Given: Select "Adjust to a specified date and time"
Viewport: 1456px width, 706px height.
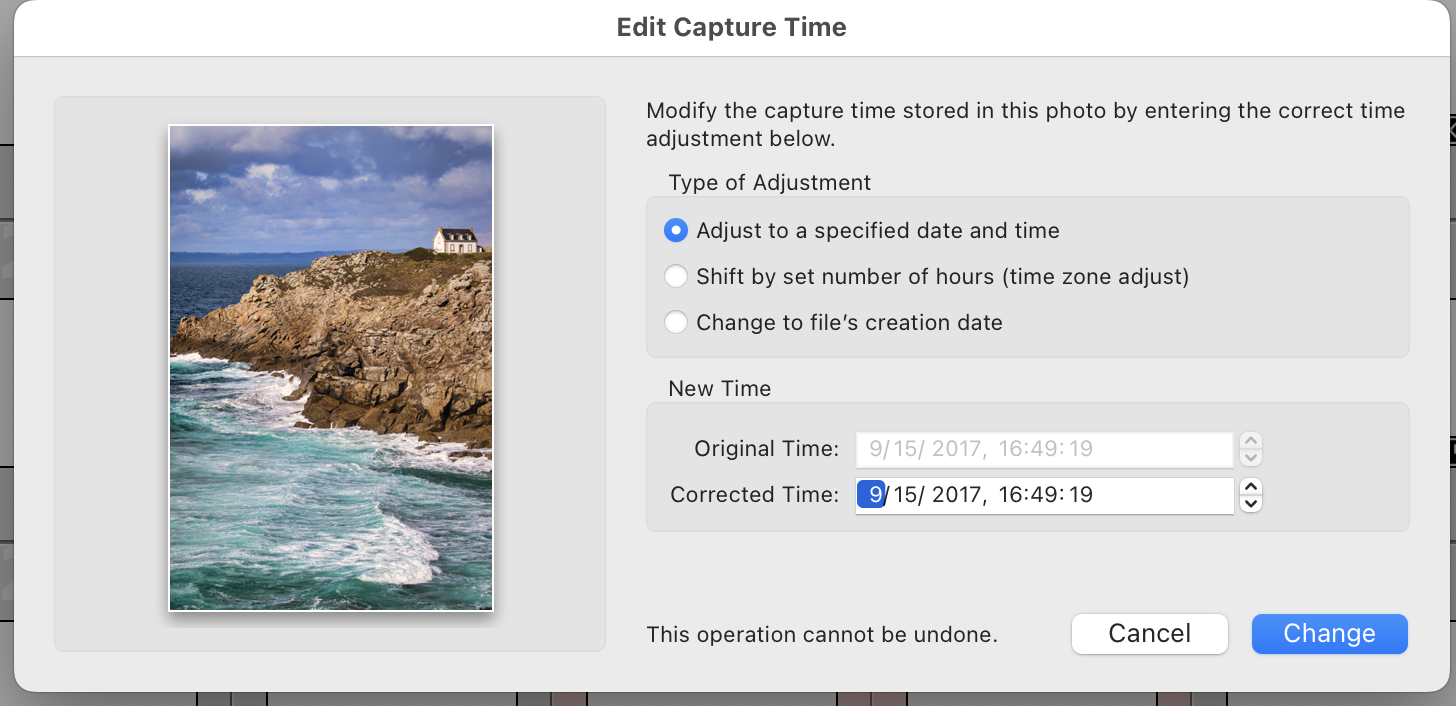Looking at the screenshot, I should point(675,230).
